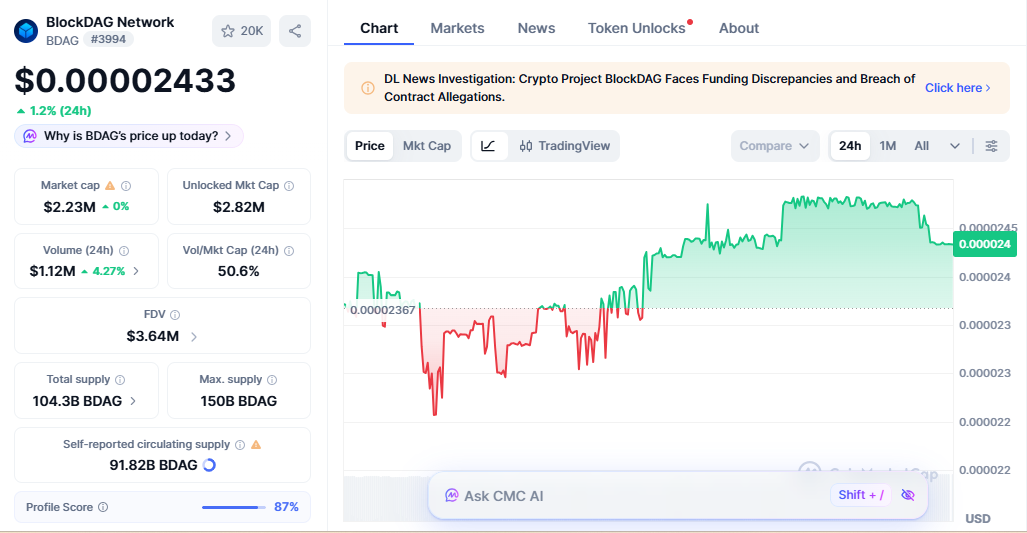Screen dimensions: 1027x533
Task: Open Unlocked Mkt Cap info icon
Action: [x=289, y=186]
